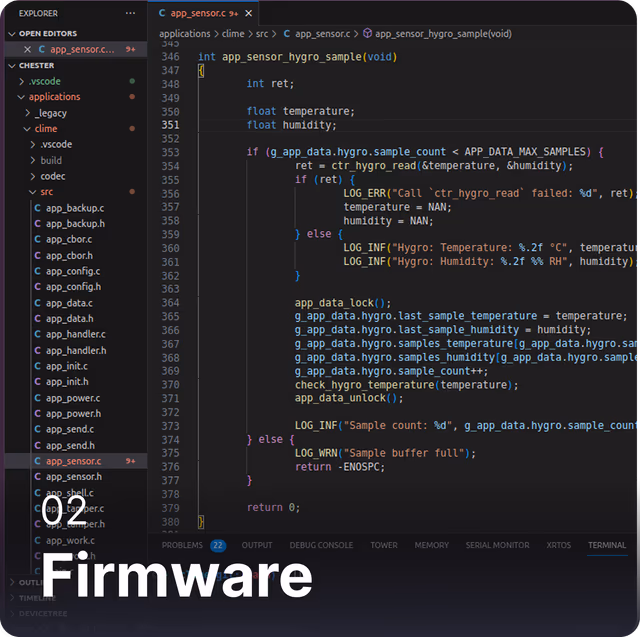Open app_power.c file
Screen dimensions: 640x637
[73, 398]
